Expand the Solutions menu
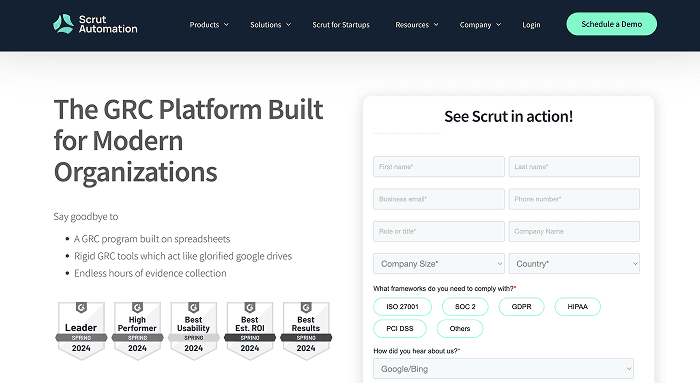Image resolution: width=700 pixels, height=383 pixels. click(x=271, y=25)
